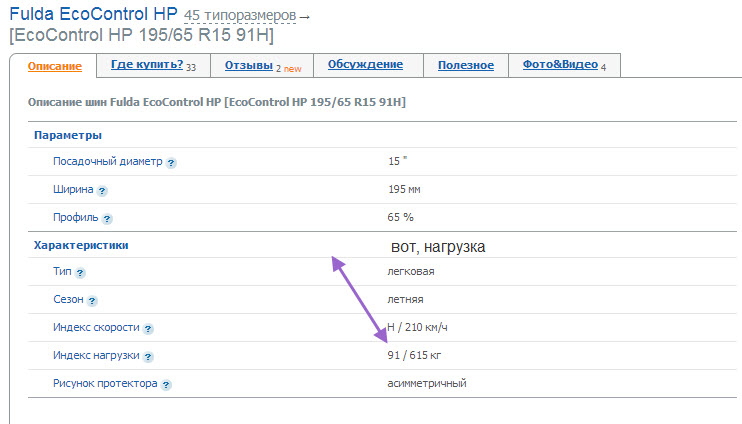The width and height of the screenshot is (742, 424).
Task: Click the Рисунок протектора label
Action: [x=105, y=383]
